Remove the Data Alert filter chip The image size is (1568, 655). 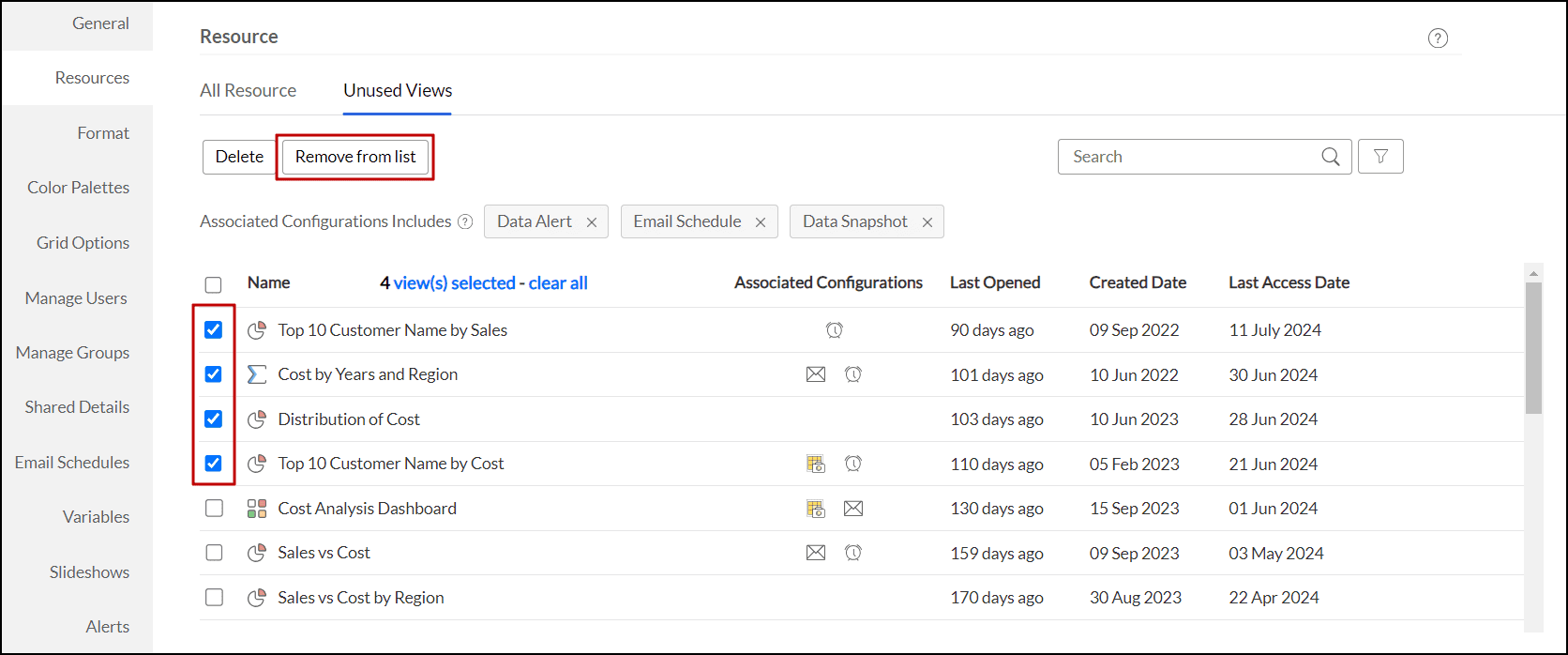click(592, 222)
